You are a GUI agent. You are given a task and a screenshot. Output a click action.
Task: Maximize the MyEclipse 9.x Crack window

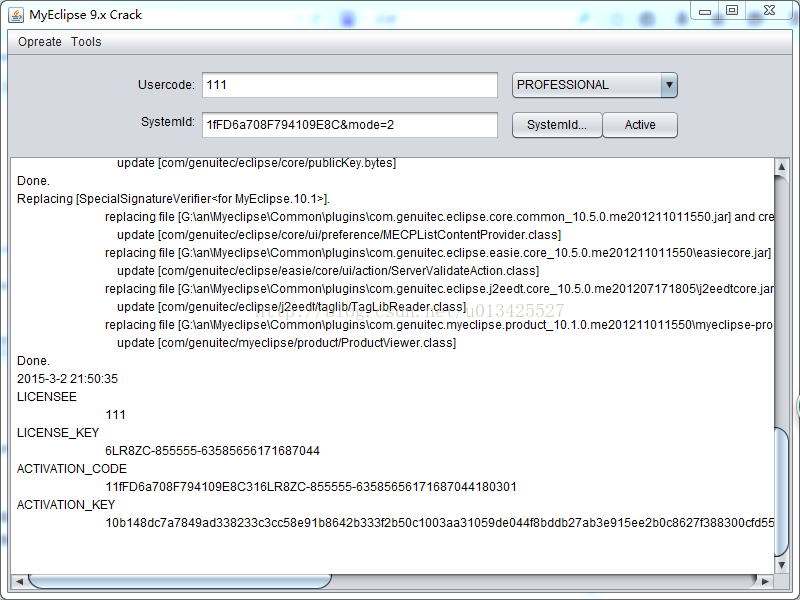click(732, 10)
